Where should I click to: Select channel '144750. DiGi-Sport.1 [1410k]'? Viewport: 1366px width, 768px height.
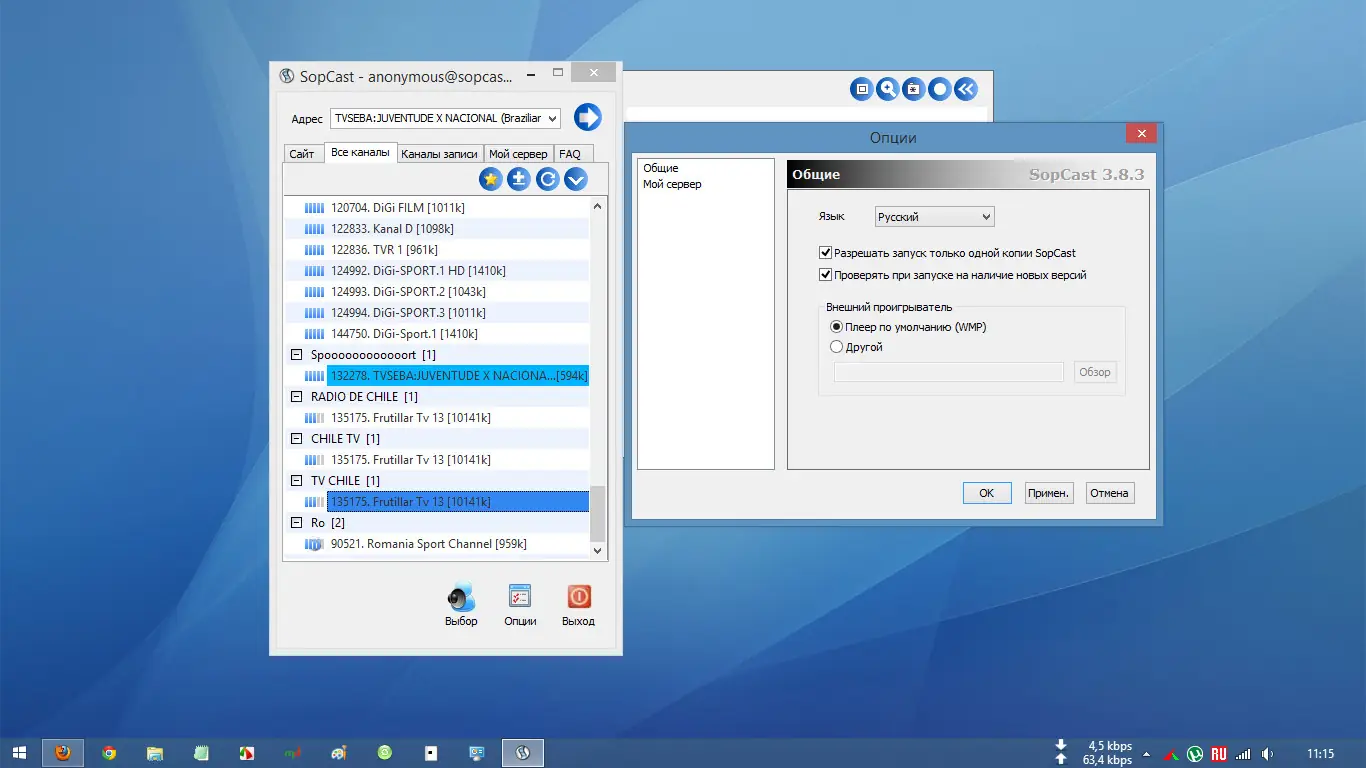pyautogui.click(x=404, y=334)
